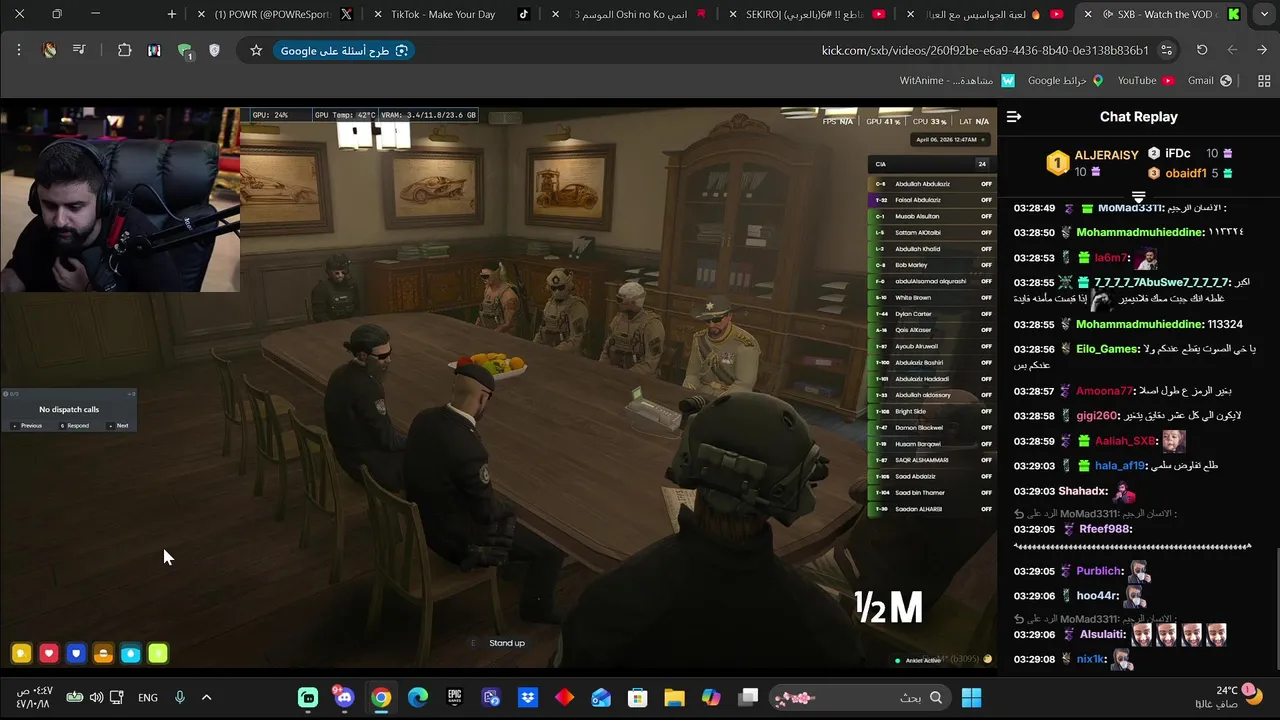Open Epic Games launcher from taskbar
This screenshot has width=1280, height=720.
click(x=454, y=697)
